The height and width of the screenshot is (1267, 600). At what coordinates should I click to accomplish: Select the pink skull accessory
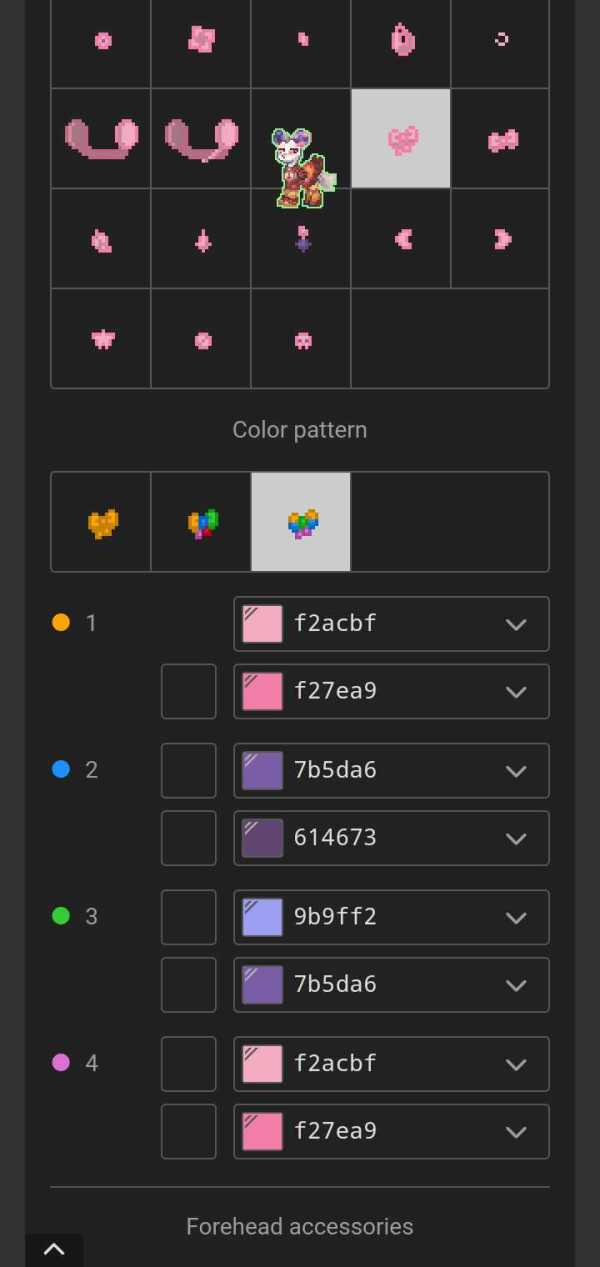[303, 340]
